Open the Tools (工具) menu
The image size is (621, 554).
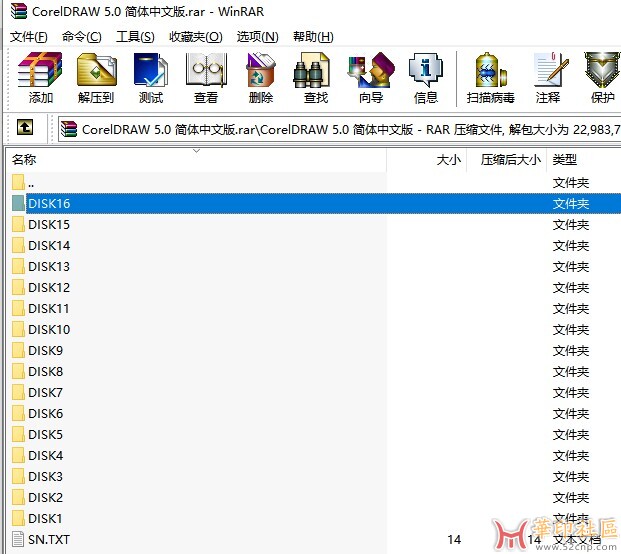click(x=135, y=37)
